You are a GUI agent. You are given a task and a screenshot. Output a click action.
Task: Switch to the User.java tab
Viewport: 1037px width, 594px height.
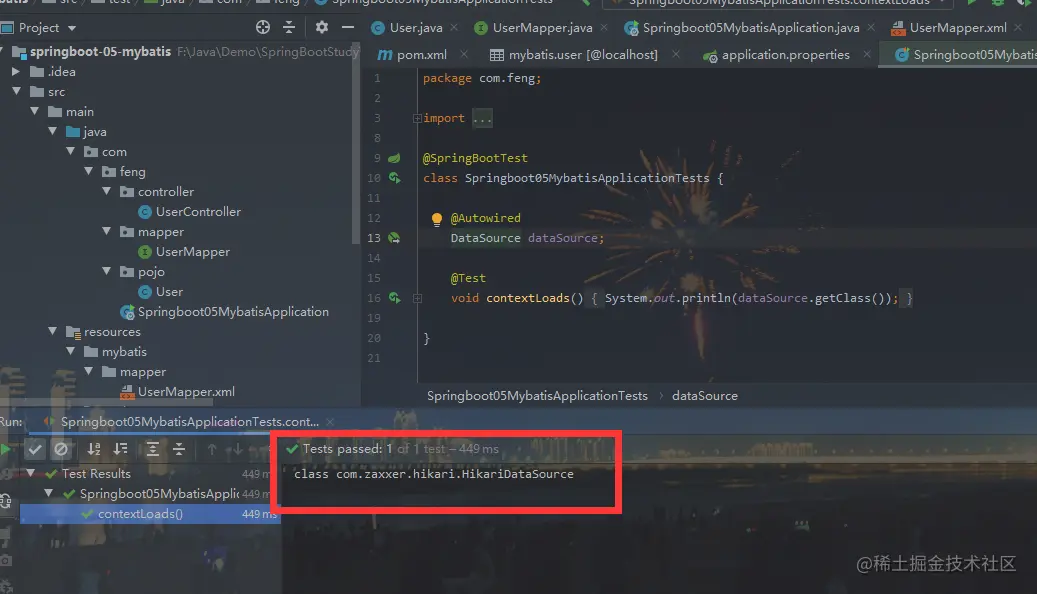click(415, 27)
